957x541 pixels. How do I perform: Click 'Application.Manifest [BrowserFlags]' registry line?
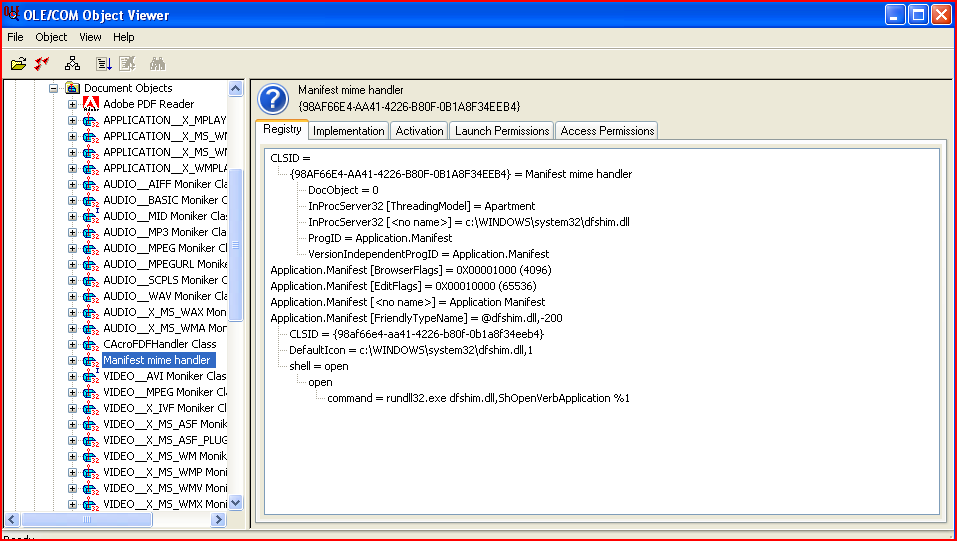coord(411,270)
